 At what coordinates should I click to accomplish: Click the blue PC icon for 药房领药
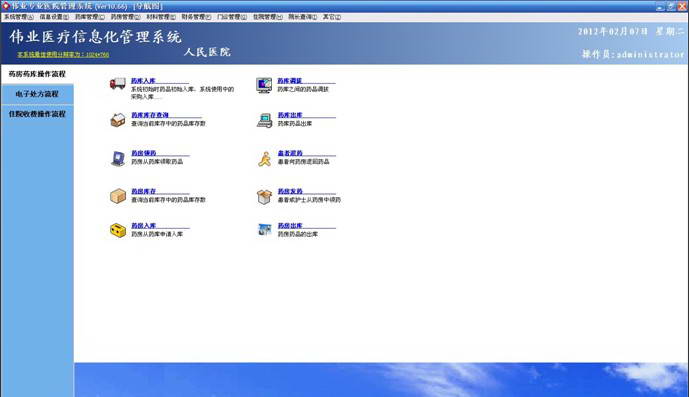coord(118,158)
